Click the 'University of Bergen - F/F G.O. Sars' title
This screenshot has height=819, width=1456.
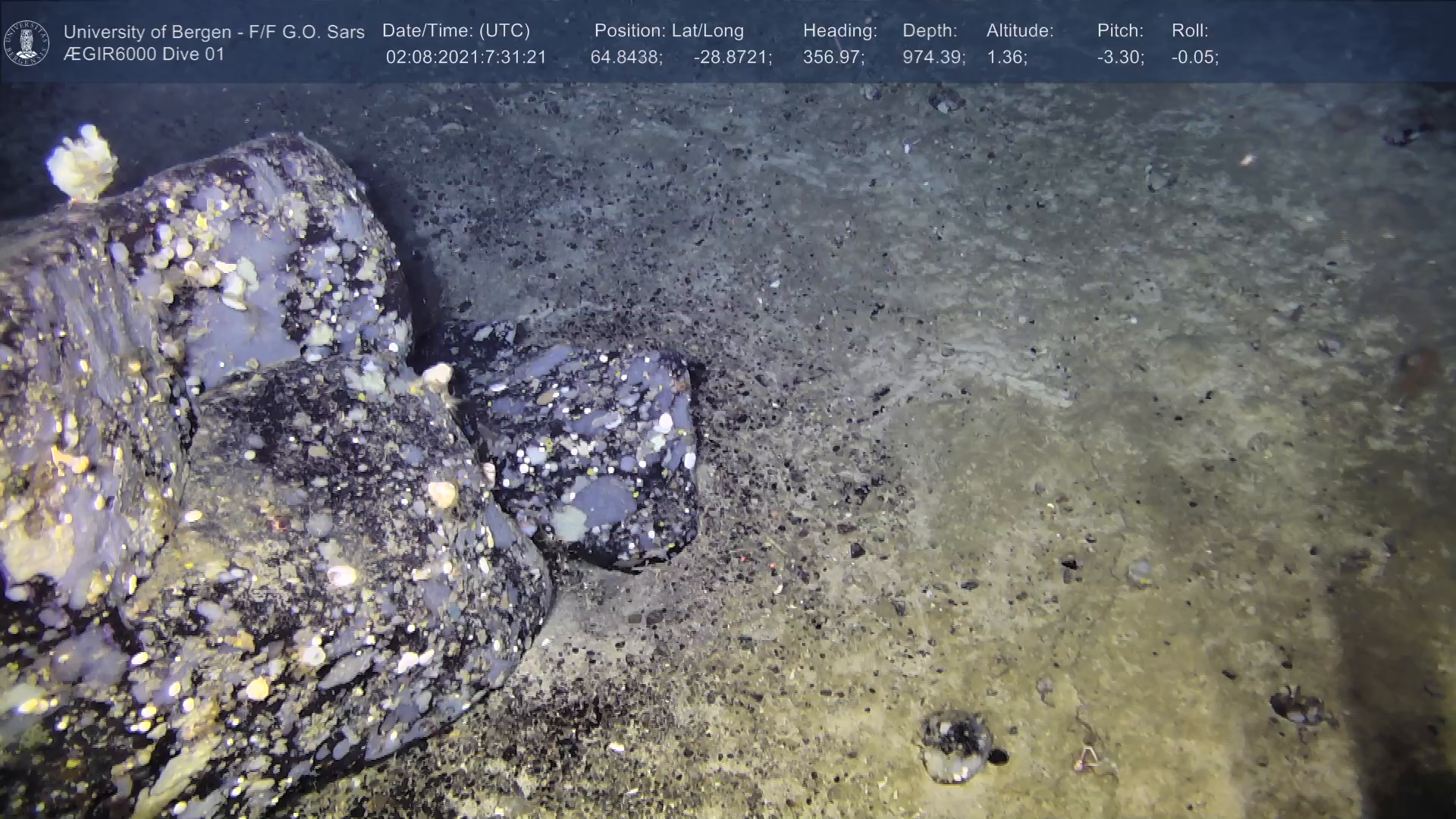pos(214,32)
